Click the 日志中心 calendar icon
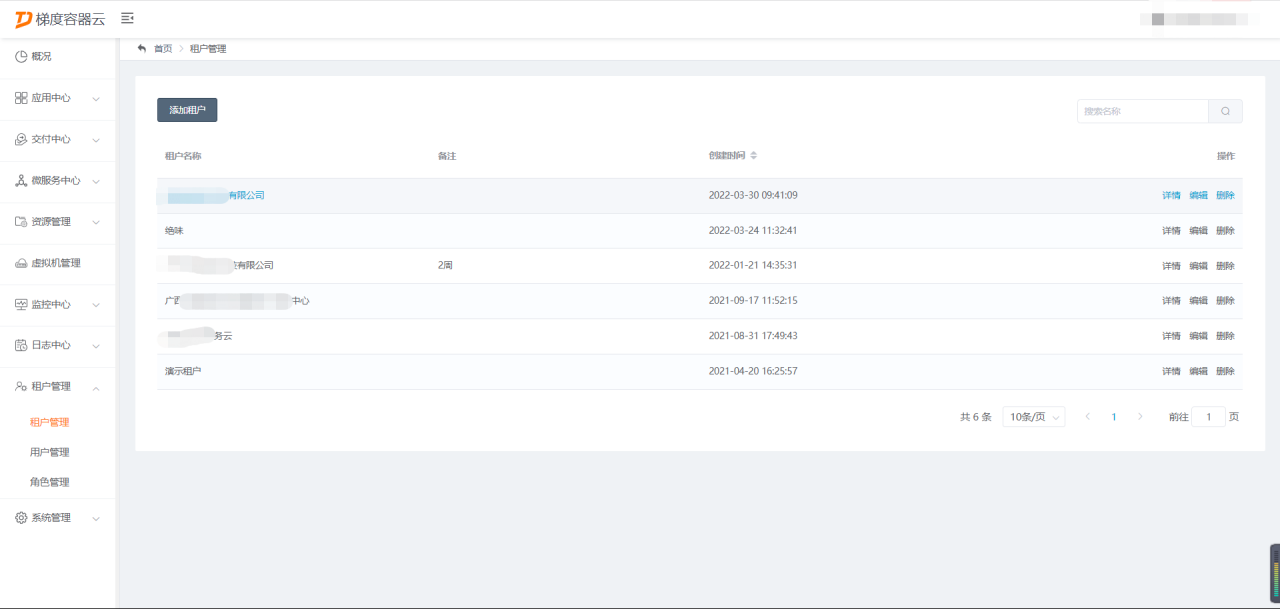 pyautogui.click(x=21, y=346)
